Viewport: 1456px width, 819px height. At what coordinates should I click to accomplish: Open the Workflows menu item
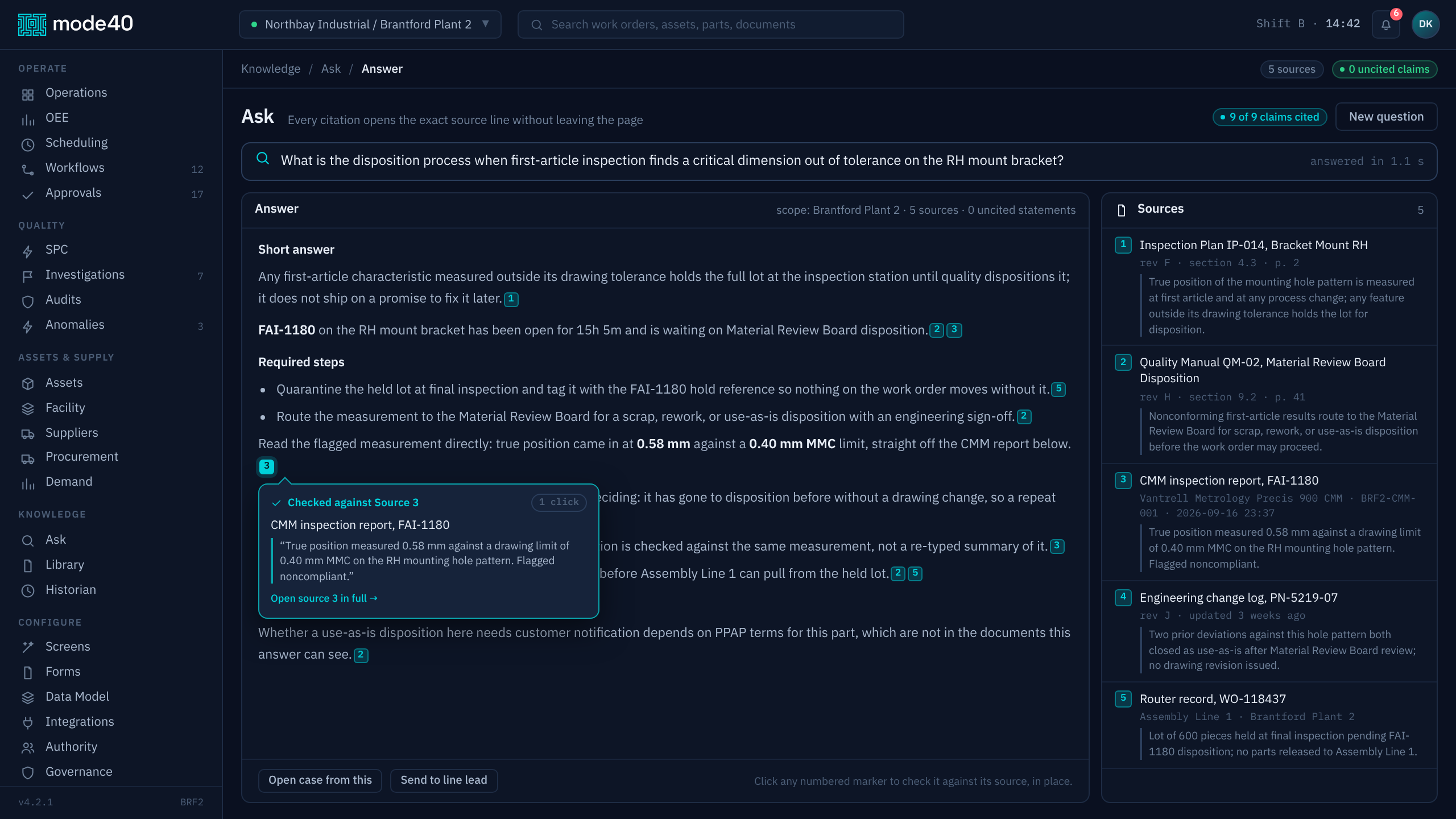[x=111, y=168]
